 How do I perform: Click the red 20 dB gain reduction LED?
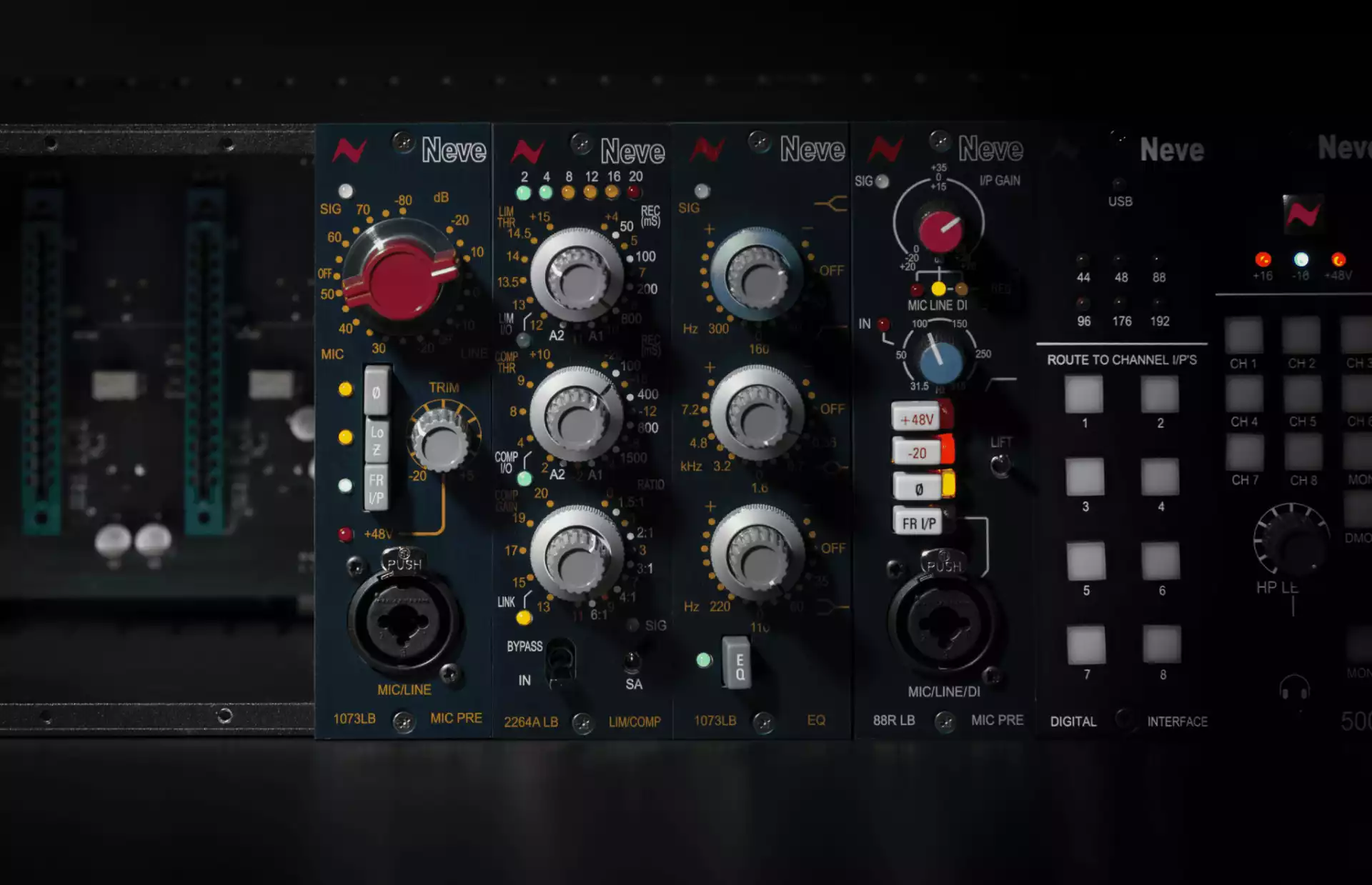click(x=634, y=192)
